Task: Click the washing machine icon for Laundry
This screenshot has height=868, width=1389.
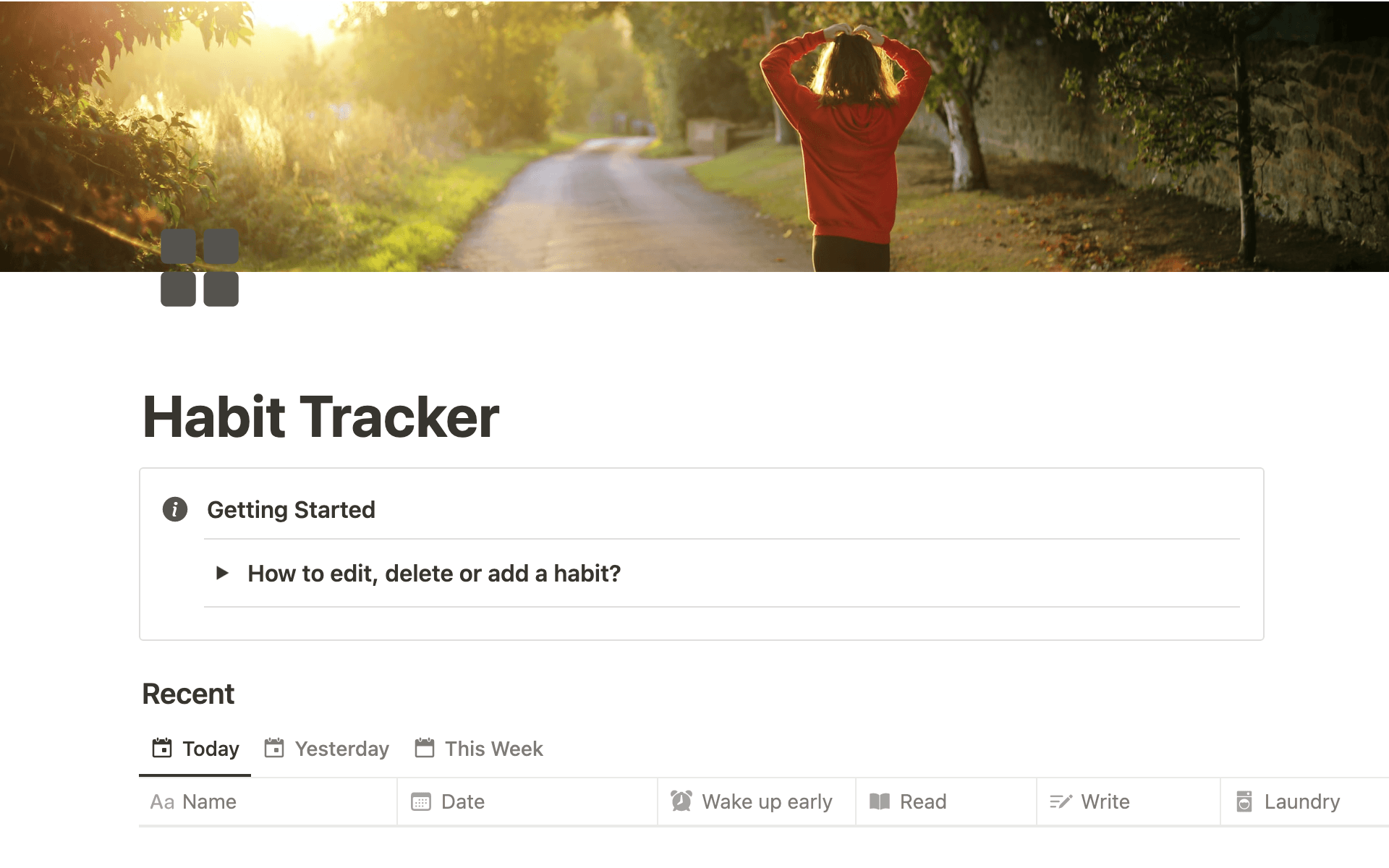Action: pyautogui.click(x=1244, y=801)
